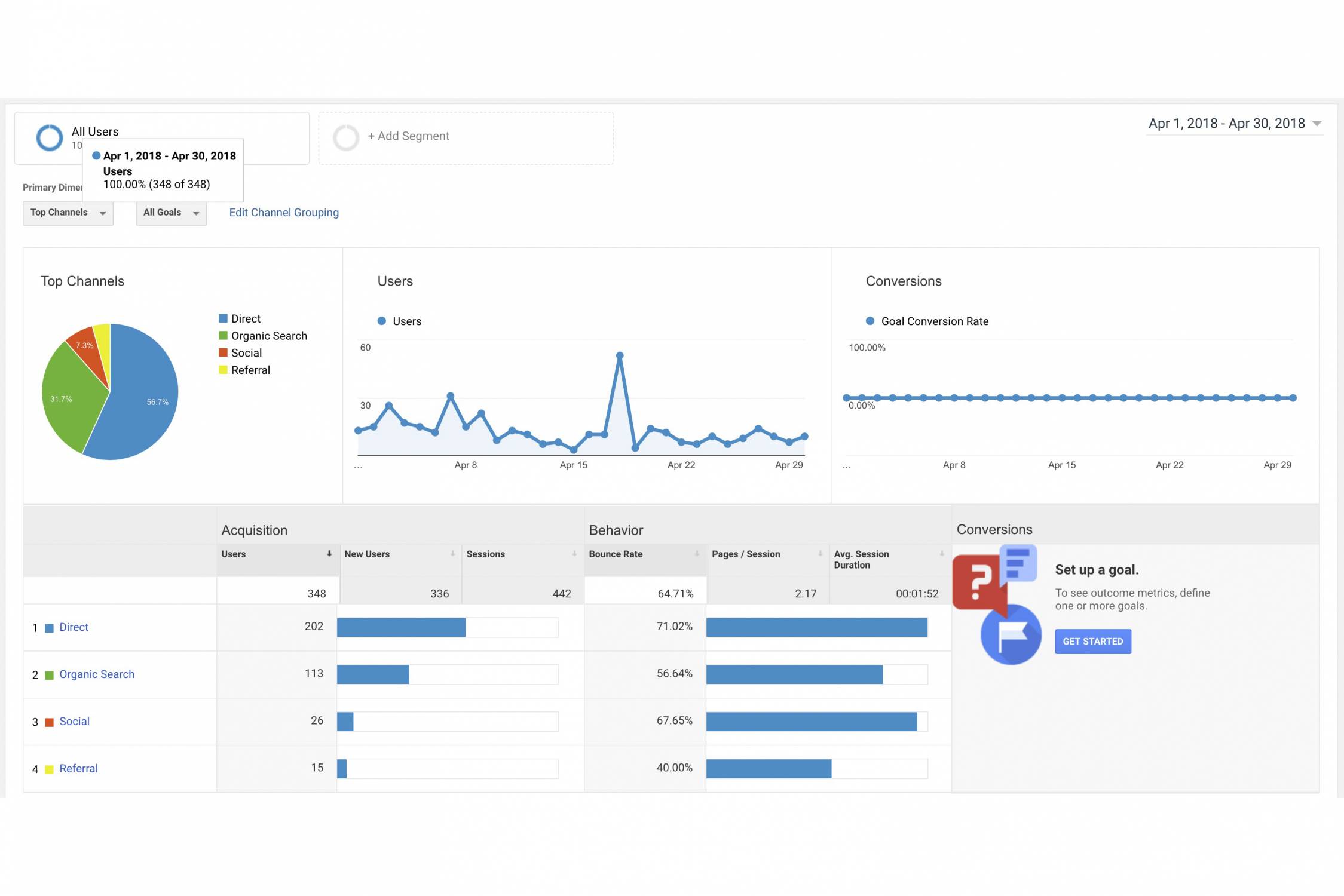The width and height of the screenshot is (1344, 896).
Task: Sort by Pages / Session column arrow
Action: (820, 554)
